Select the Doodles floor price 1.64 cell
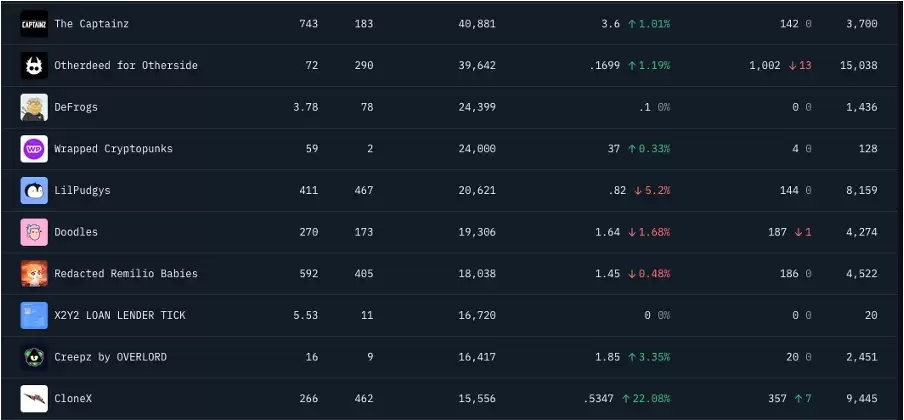The height and width of the screenshot is (420, 904). (x=608, y=232)
